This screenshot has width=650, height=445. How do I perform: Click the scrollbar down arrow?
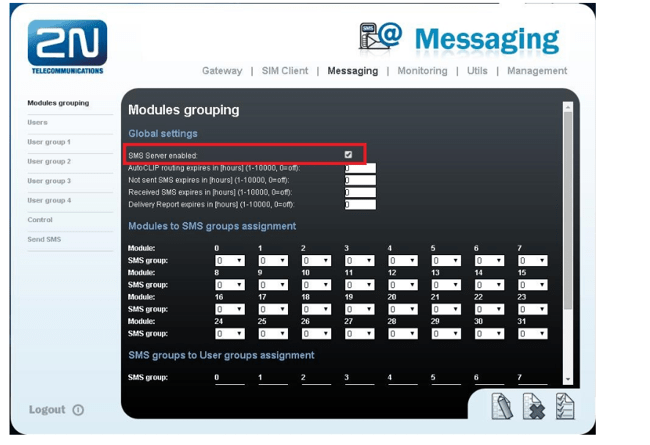(x=568, y=379)
